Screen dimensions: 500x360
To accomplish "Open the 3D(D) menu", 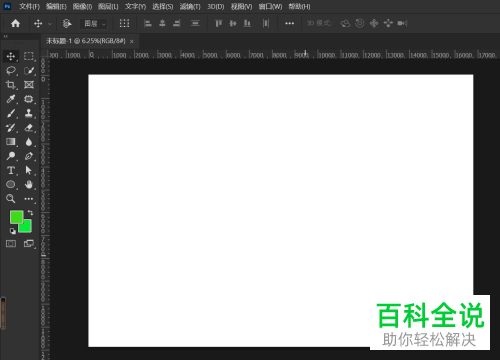I will tap(216, 6).
